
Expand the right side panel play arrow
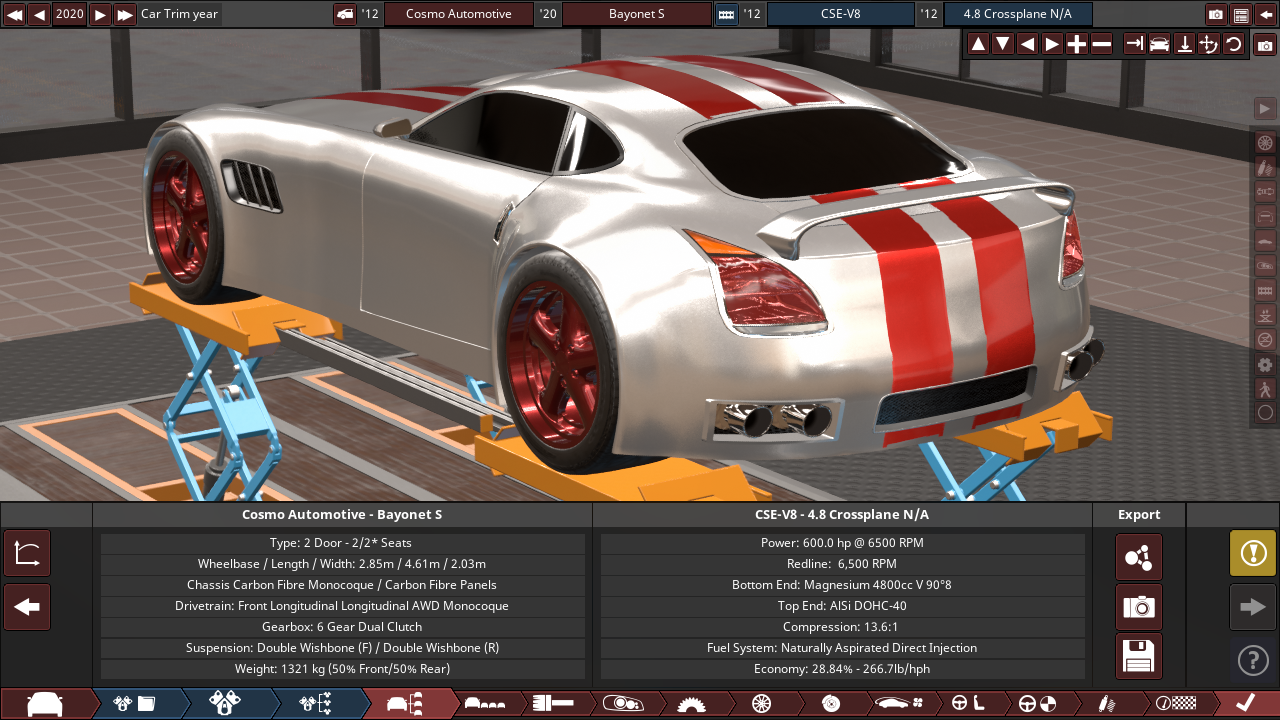point(1265,108)
